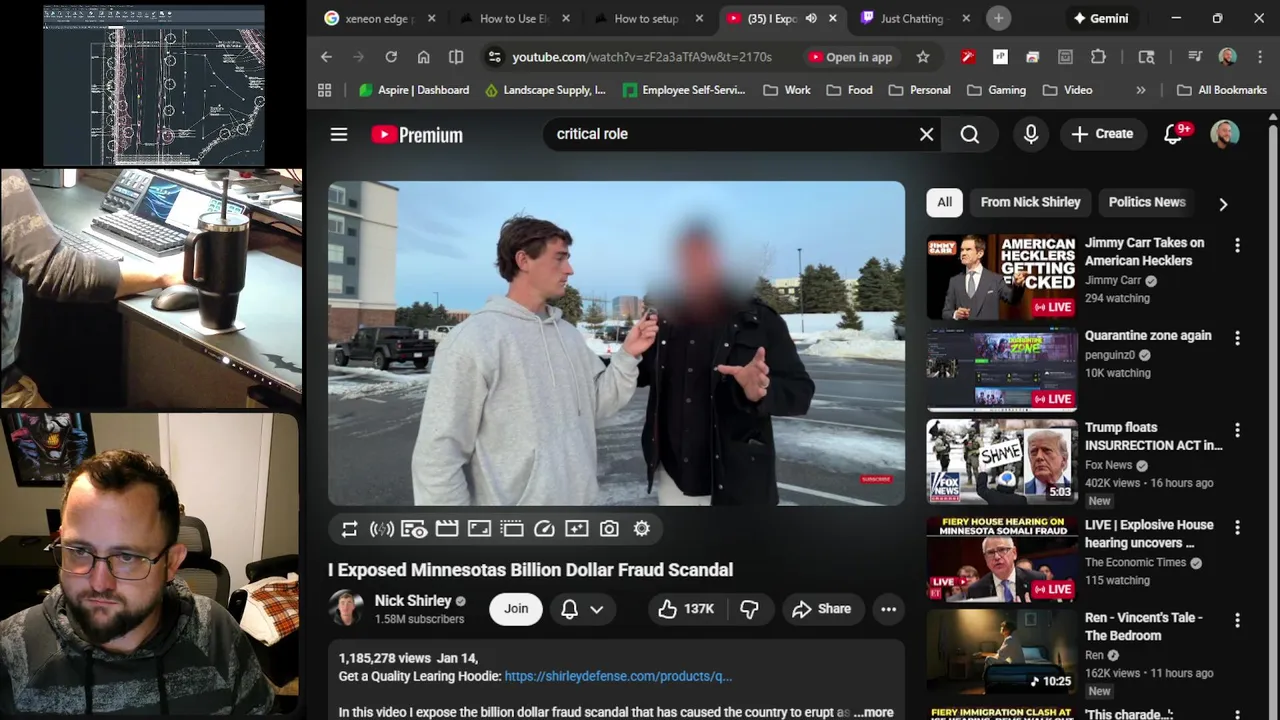
Task: Open options for Fox News video
Action: coord(1237,430)
